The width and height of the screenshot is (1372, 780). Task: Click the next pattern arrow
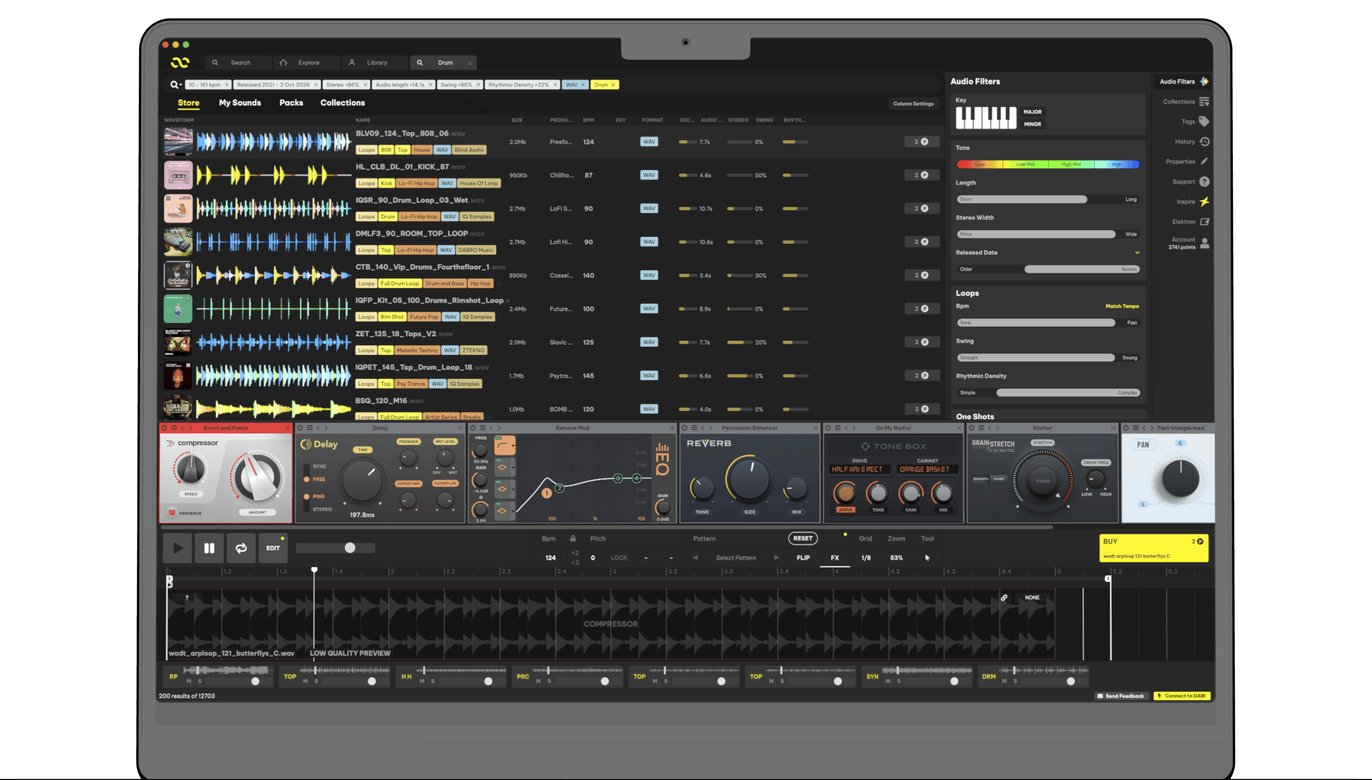pyautogui.click(x=776, y=558)
